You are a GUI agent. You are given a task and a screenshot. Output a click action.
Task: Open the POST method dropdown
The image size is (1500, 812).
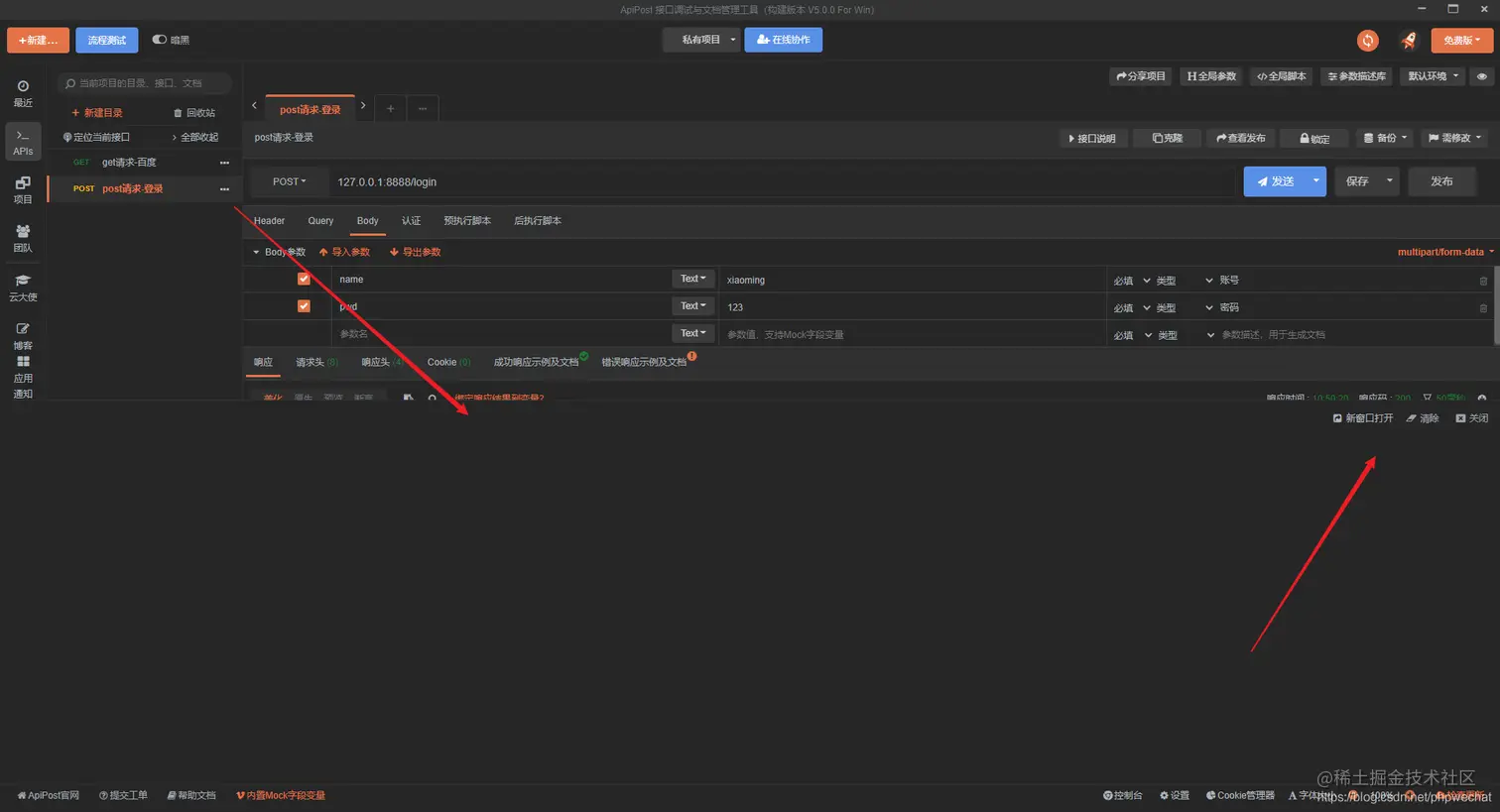point(289,182)
